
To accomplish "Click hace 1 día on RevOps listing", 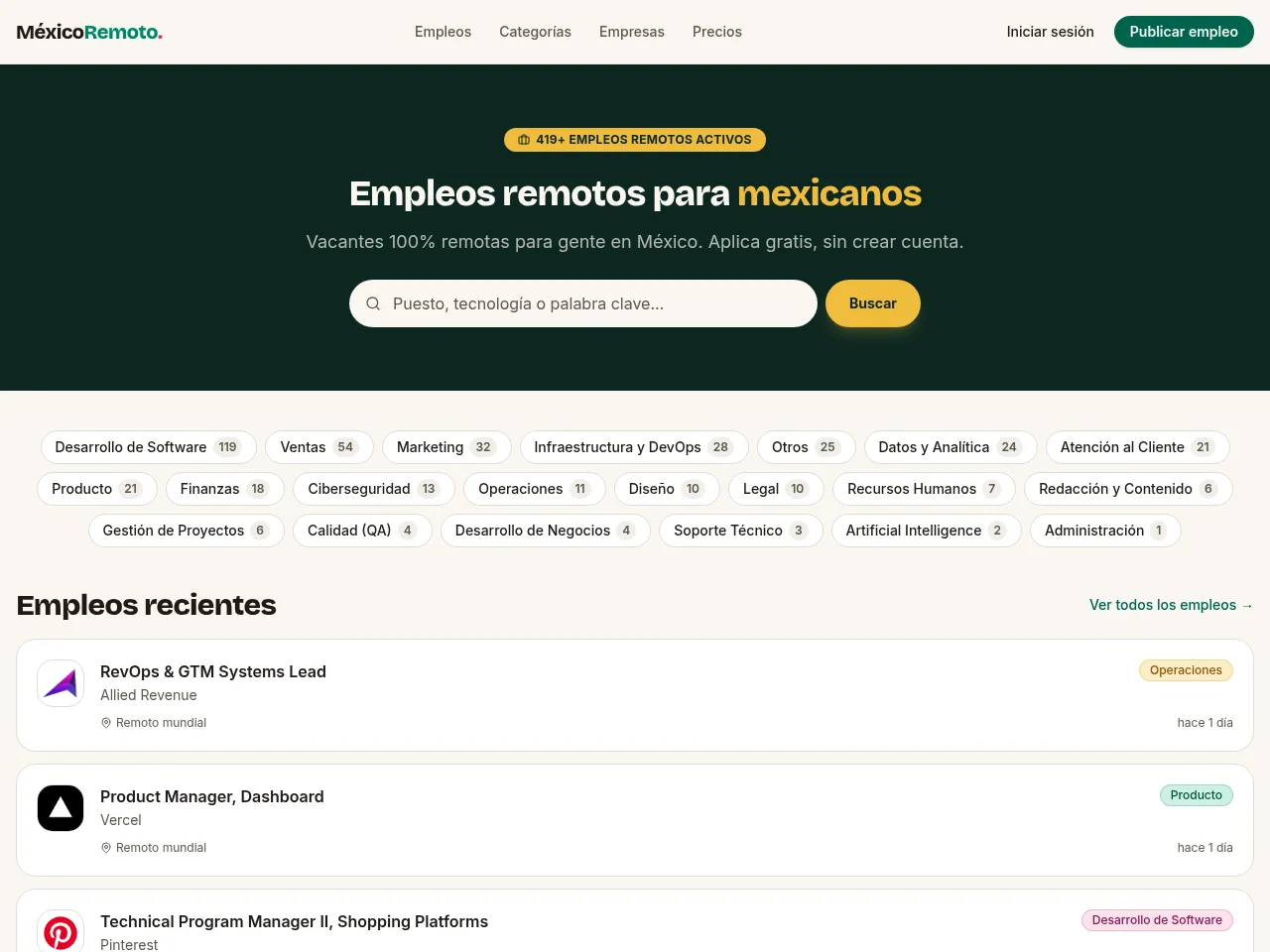I will coord(1205,723).
